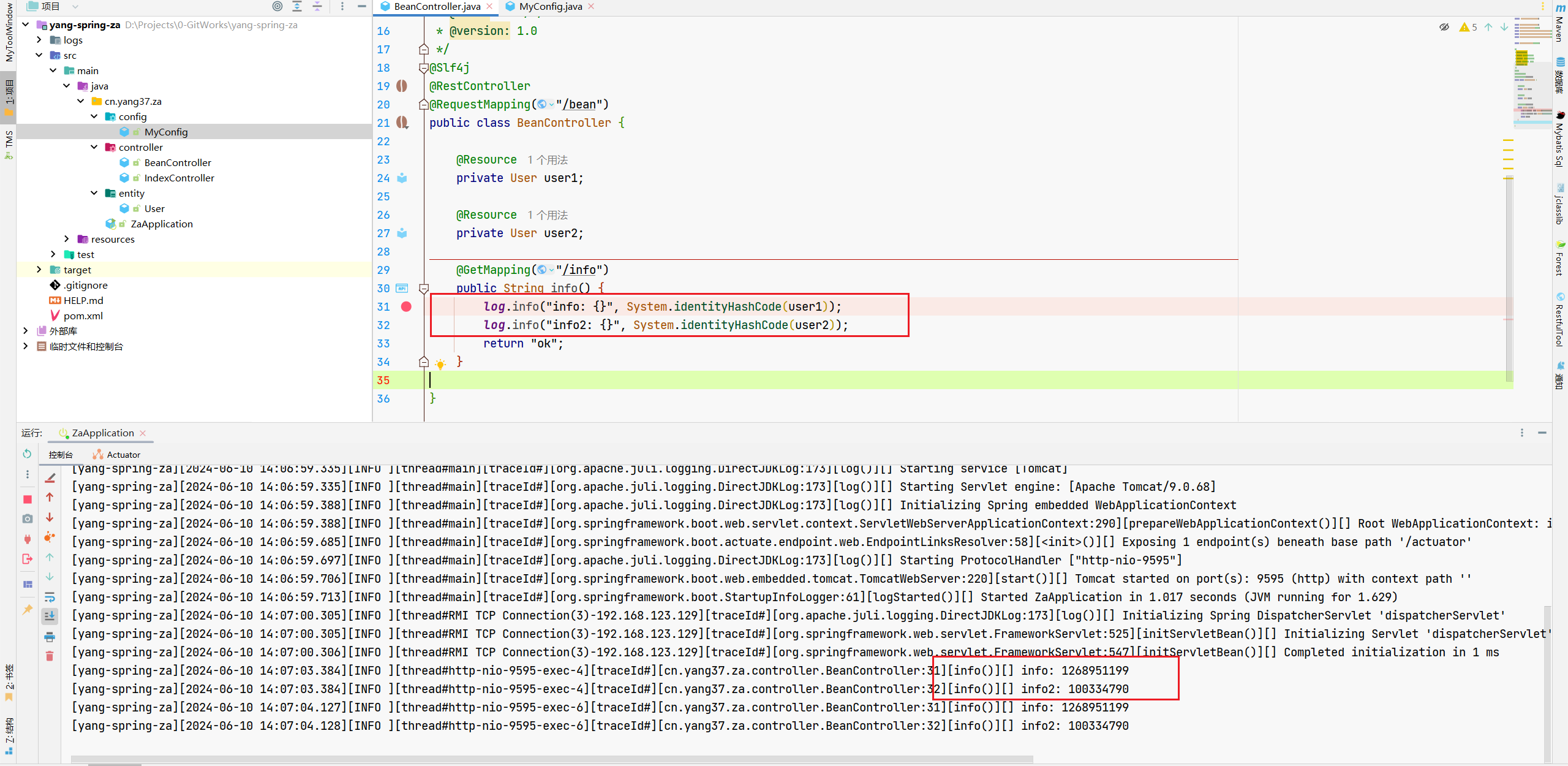Toggle soft-wrap in the console
This screenshot has height=766, width=1568.
[x=50, y=597]
